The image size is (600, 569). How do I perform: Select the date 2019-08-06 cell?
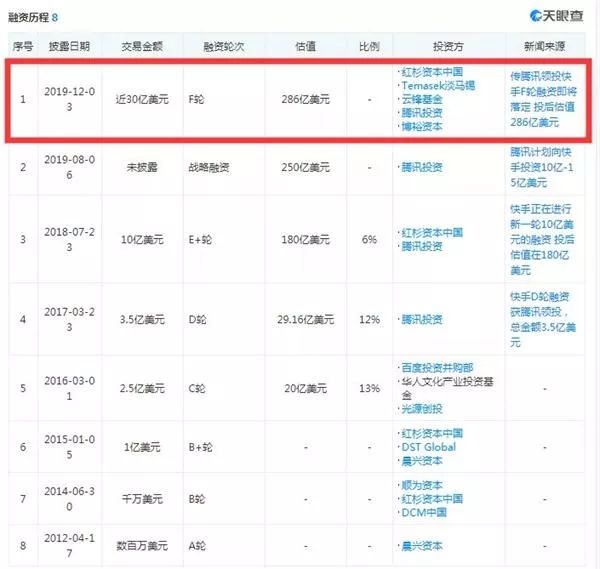pos(69,167)
